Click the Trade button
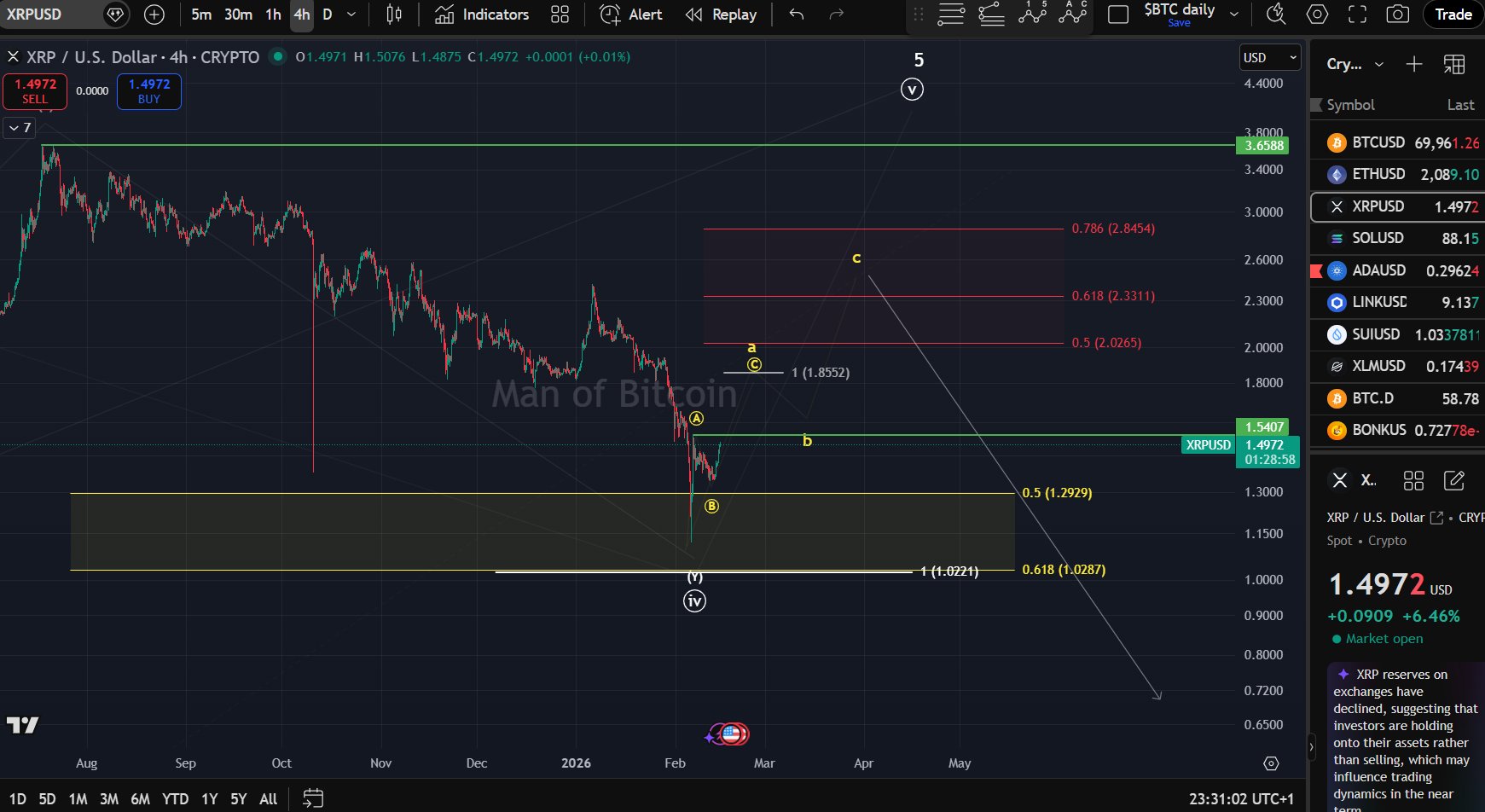 click(1453, 14)
